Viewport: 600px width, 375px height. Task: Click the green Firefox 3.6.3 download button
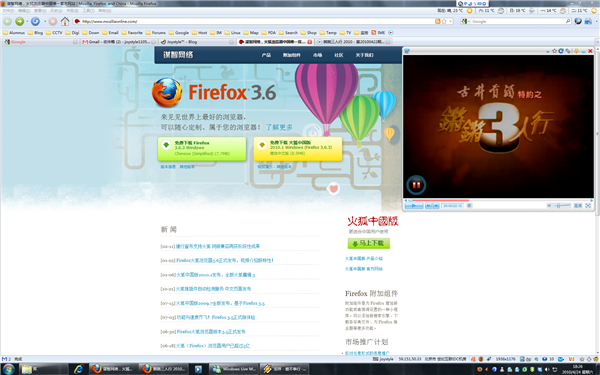point(202,148)
